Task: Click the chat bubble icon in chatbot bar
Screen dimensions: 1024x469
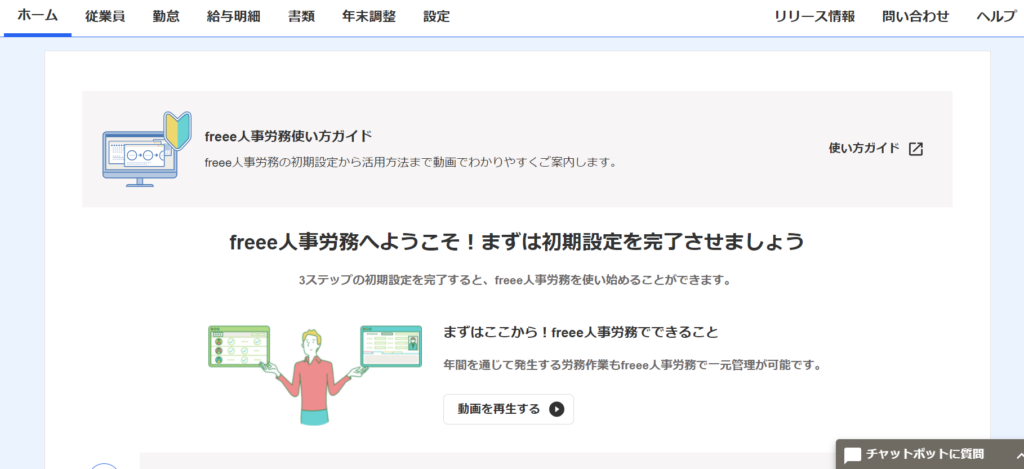Action: tap(853, 455)
